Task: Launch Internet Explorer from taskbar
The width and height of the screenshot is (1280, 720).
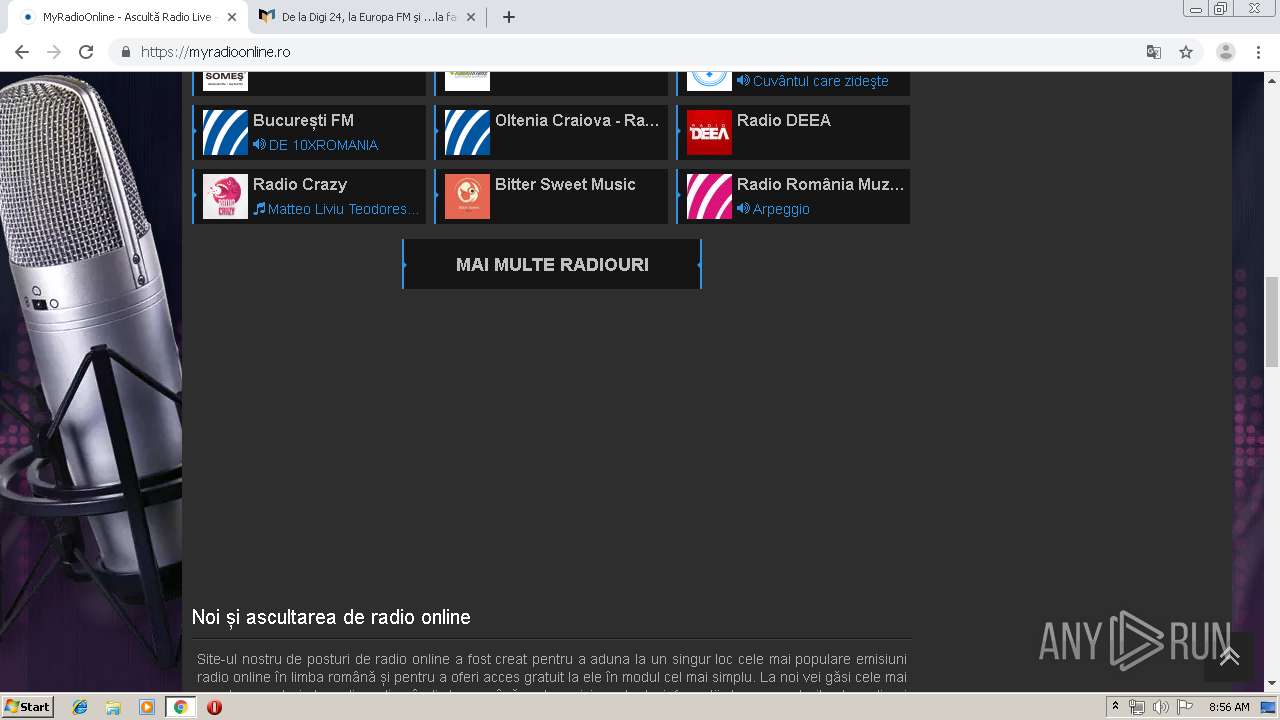Action: click(x=80, y=707)
